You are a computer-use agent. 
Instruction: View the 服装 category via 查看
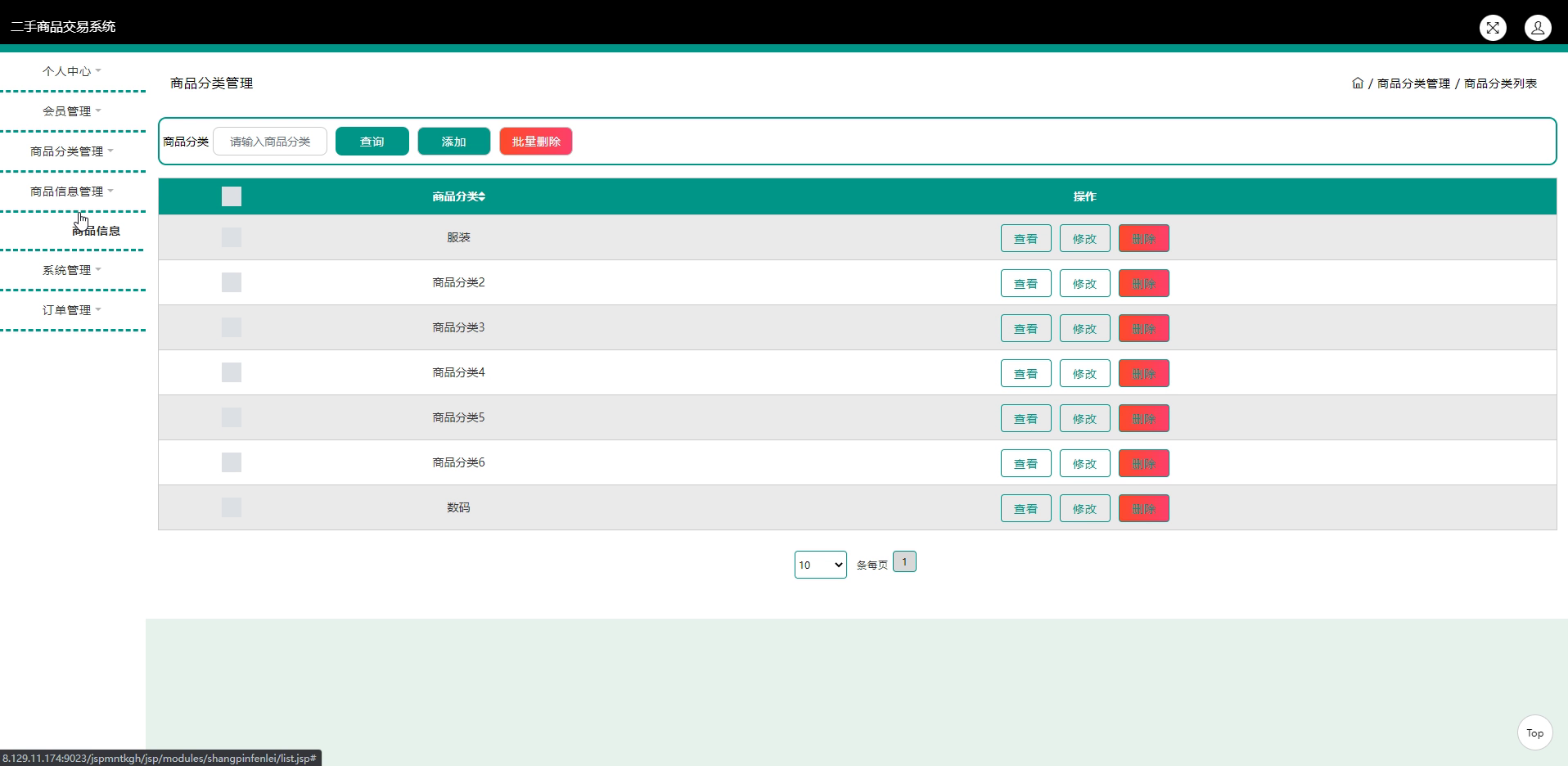pyautogui.click(x=1026, y=238)
